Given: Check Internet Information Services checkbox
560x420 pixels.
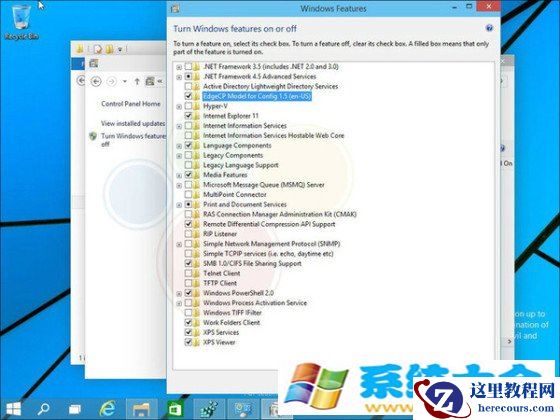Looking at the screenshot, I should [188, 126].
